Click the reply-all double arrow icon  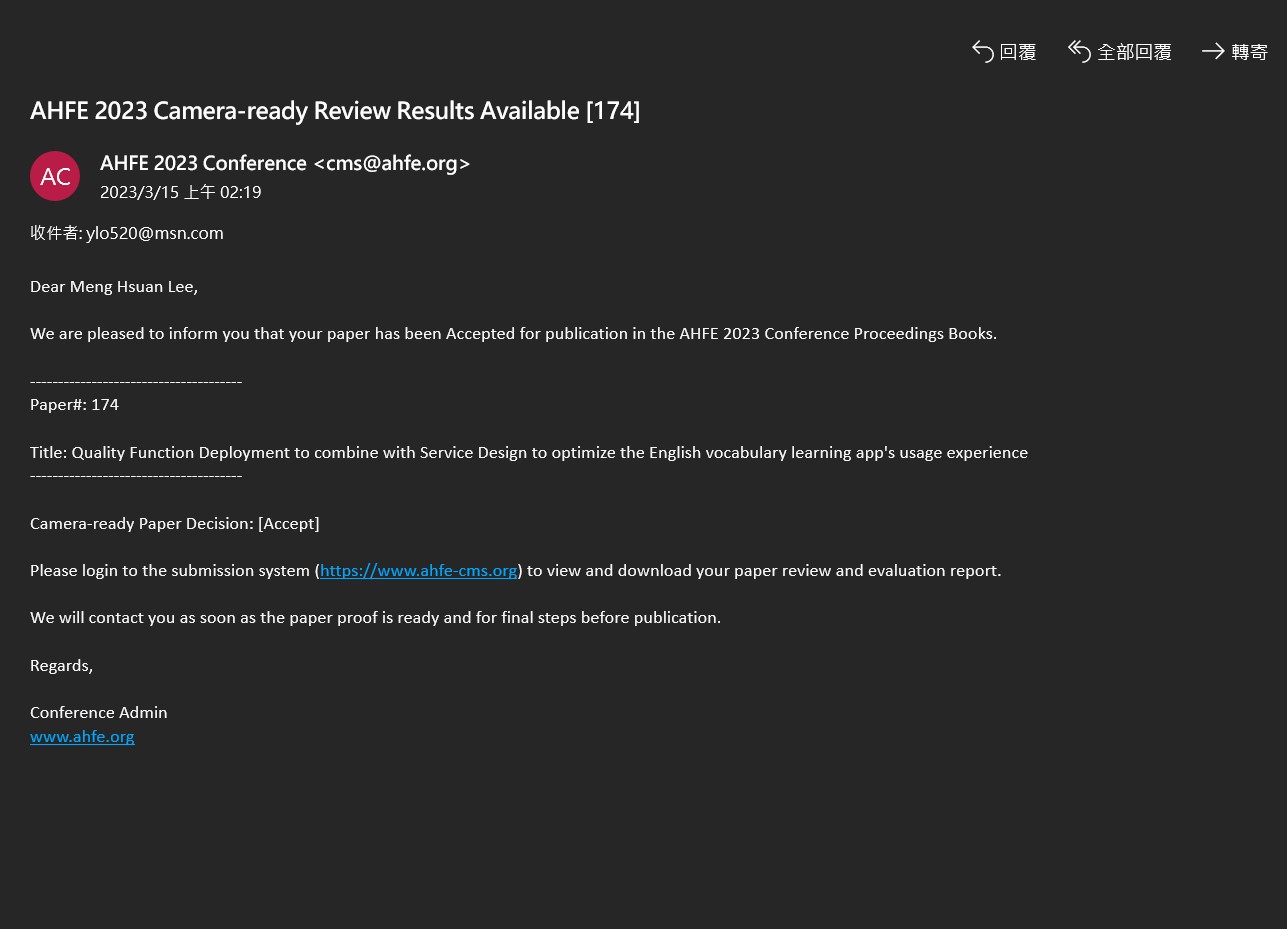tap(1079, 51)
